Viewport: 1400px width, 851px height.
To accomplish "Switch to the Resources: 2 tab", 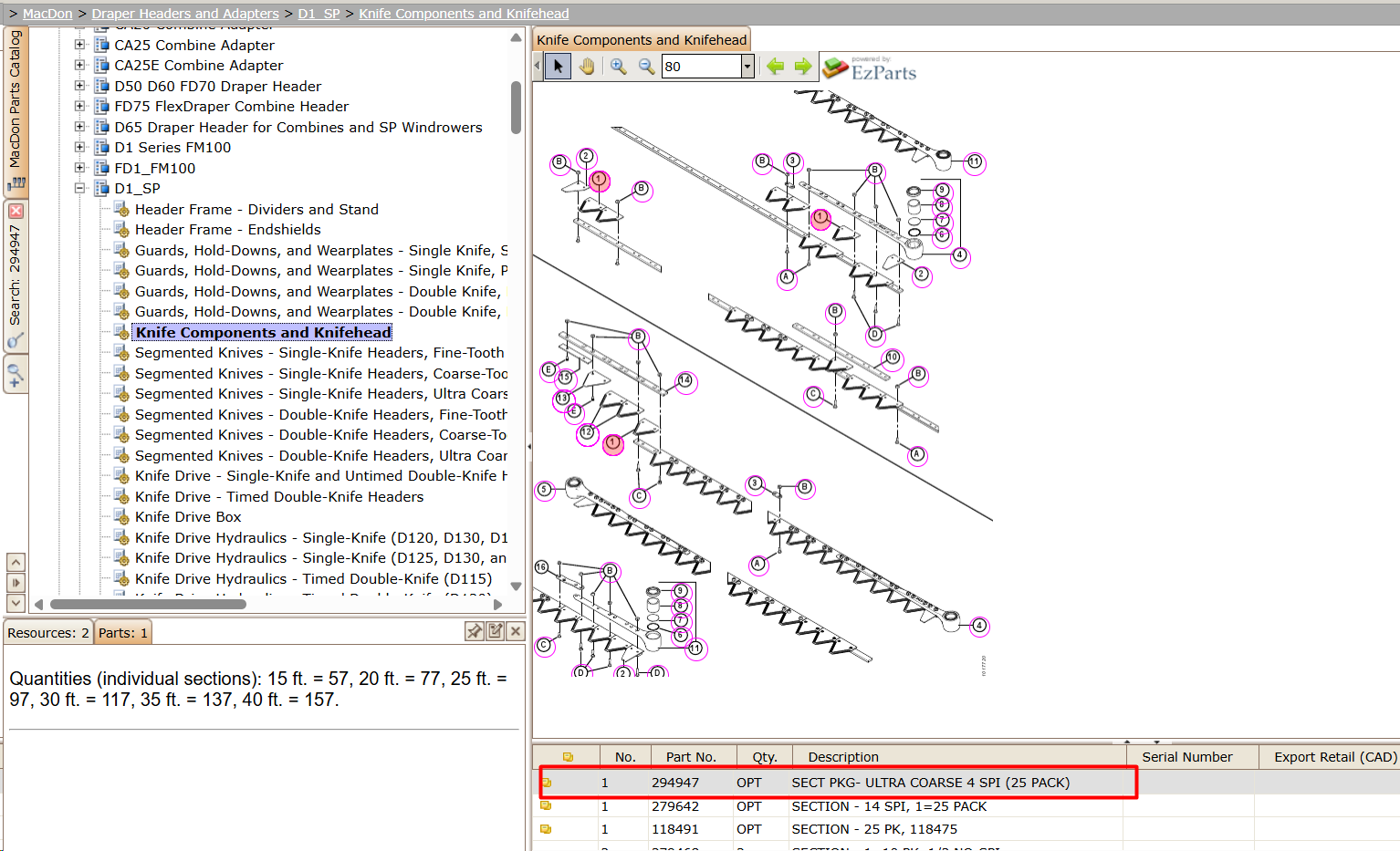I will coord(48,632).
